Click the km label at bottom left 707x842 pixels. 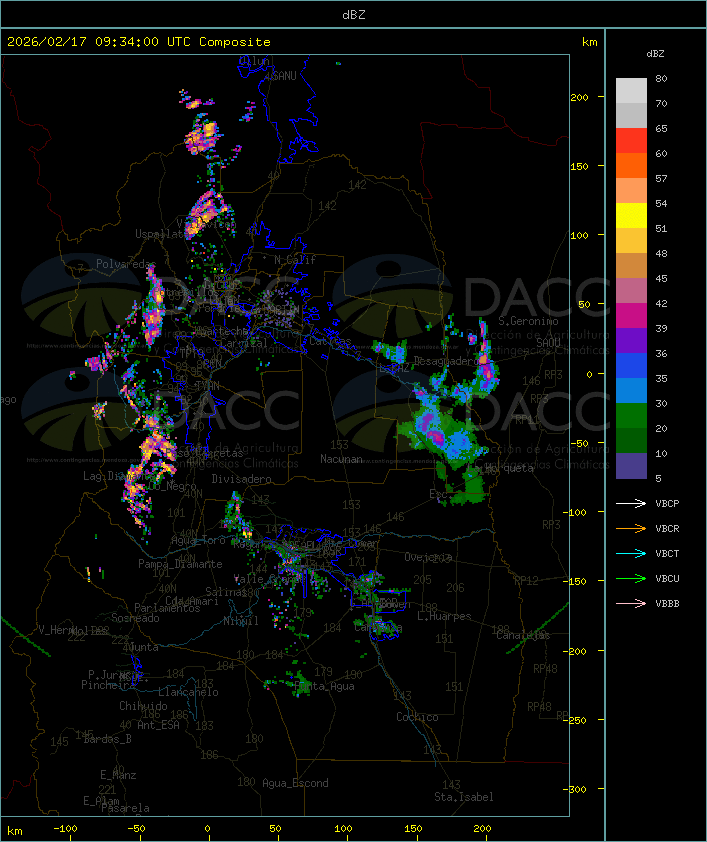click(x=14, y=831)
